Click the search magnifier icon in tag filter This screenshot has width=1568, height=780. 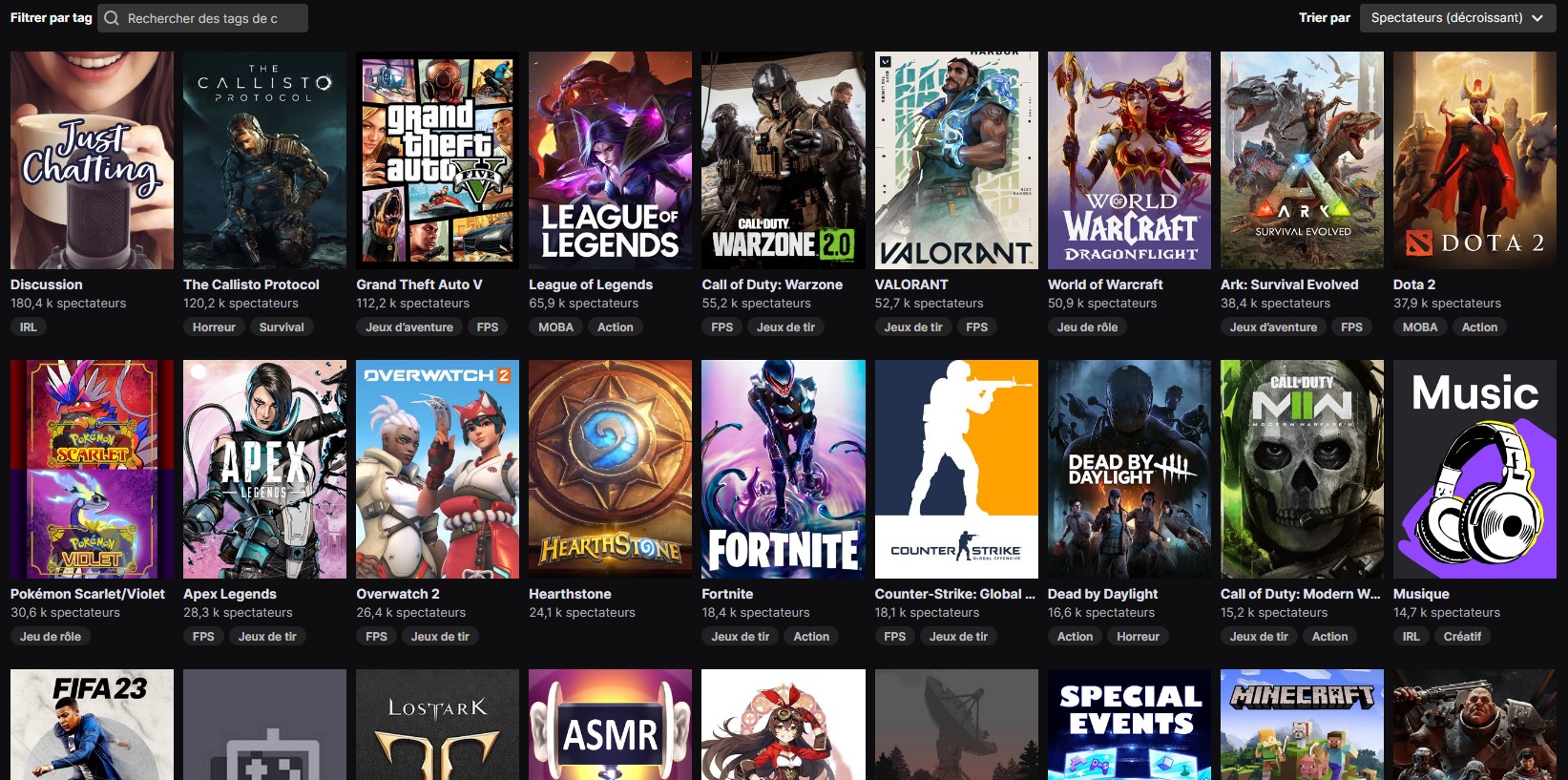tap(112, 18)
